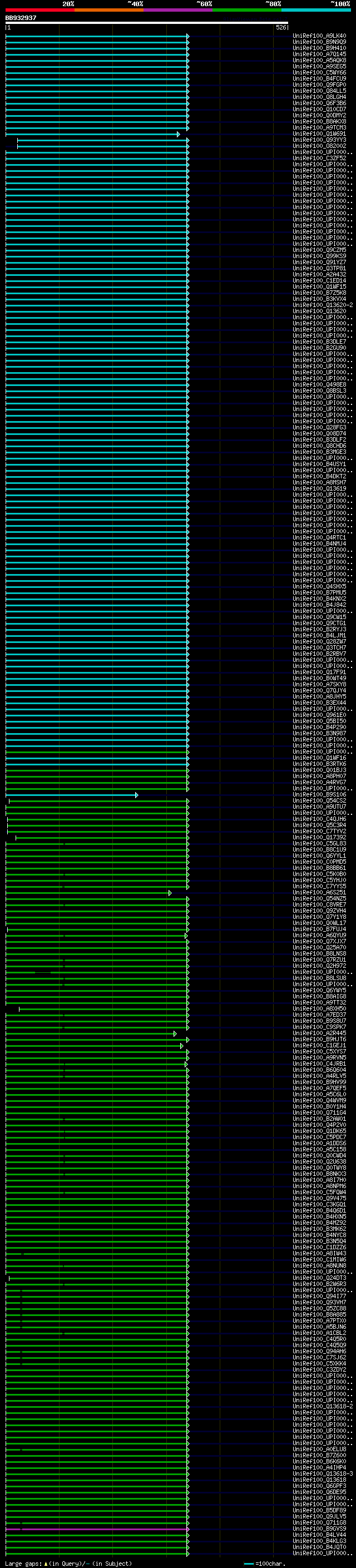This screenshot has height=1568, width=356.
Task: Select hit label UniRef100_Q84LL5
Action: coord(319,91)
